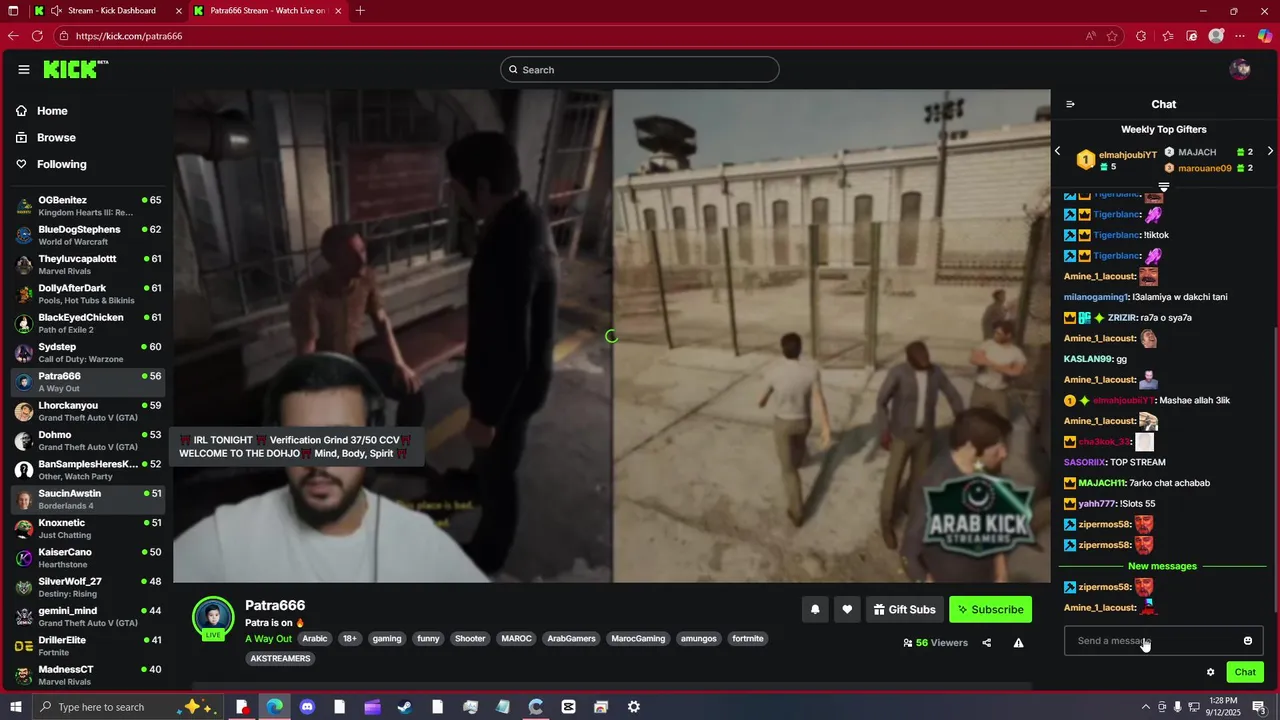Screen dimensions: 1280x720
Task: Open Discord from the taskbar
Action: [x=307, y=707]
